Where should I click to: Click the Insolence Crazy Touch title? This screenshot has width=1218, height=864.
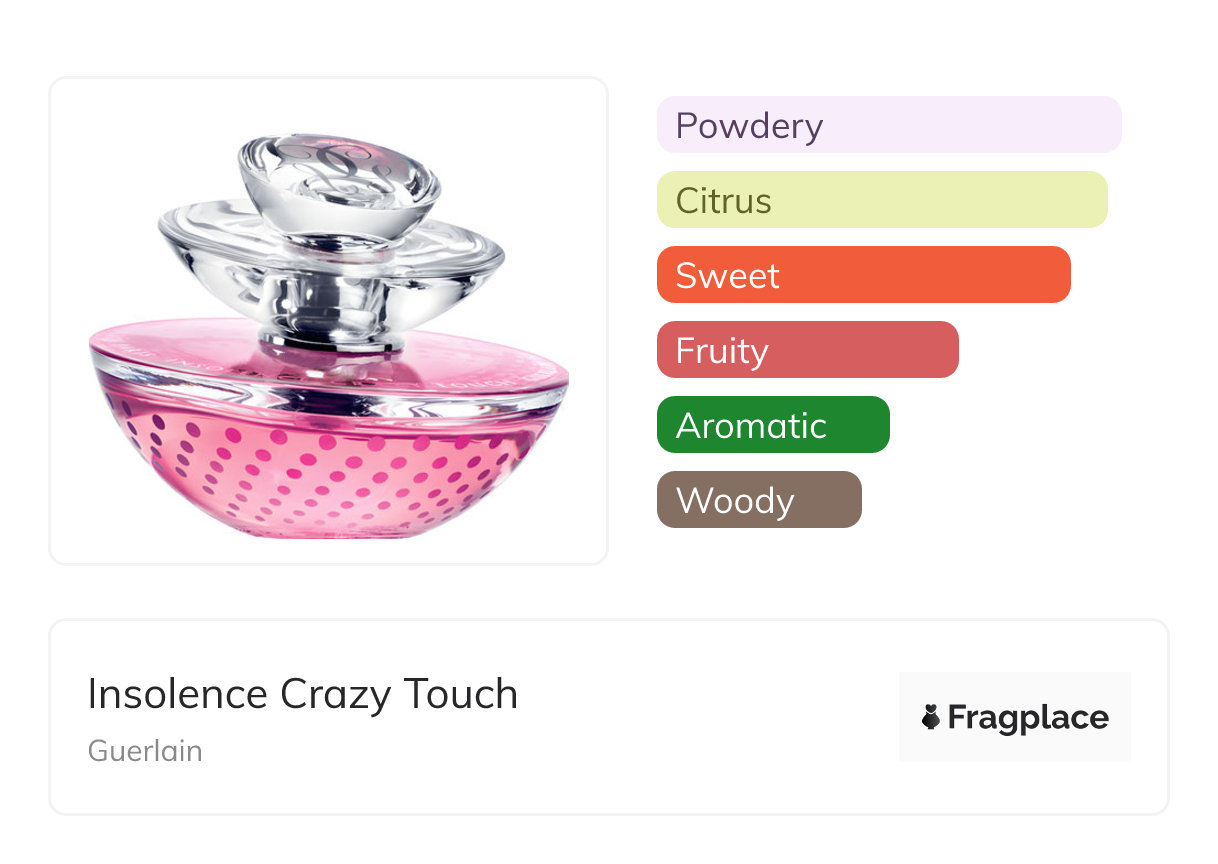(x=302, y=694)
